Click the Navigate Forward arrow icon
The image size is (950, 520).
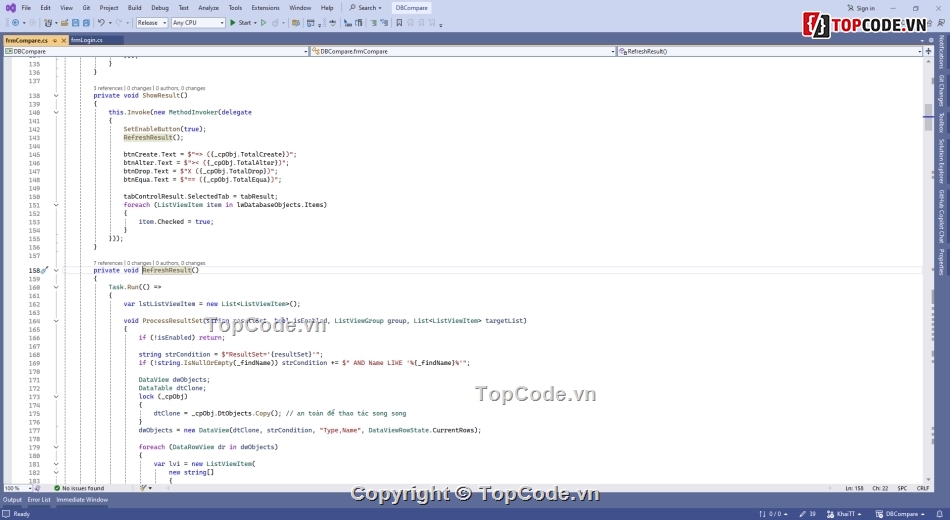pos(33,22)
